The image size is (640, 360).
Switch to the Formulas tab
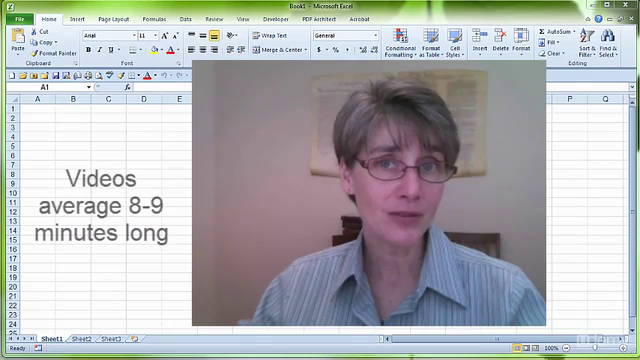pyautogui.click(x=154, y=19)
